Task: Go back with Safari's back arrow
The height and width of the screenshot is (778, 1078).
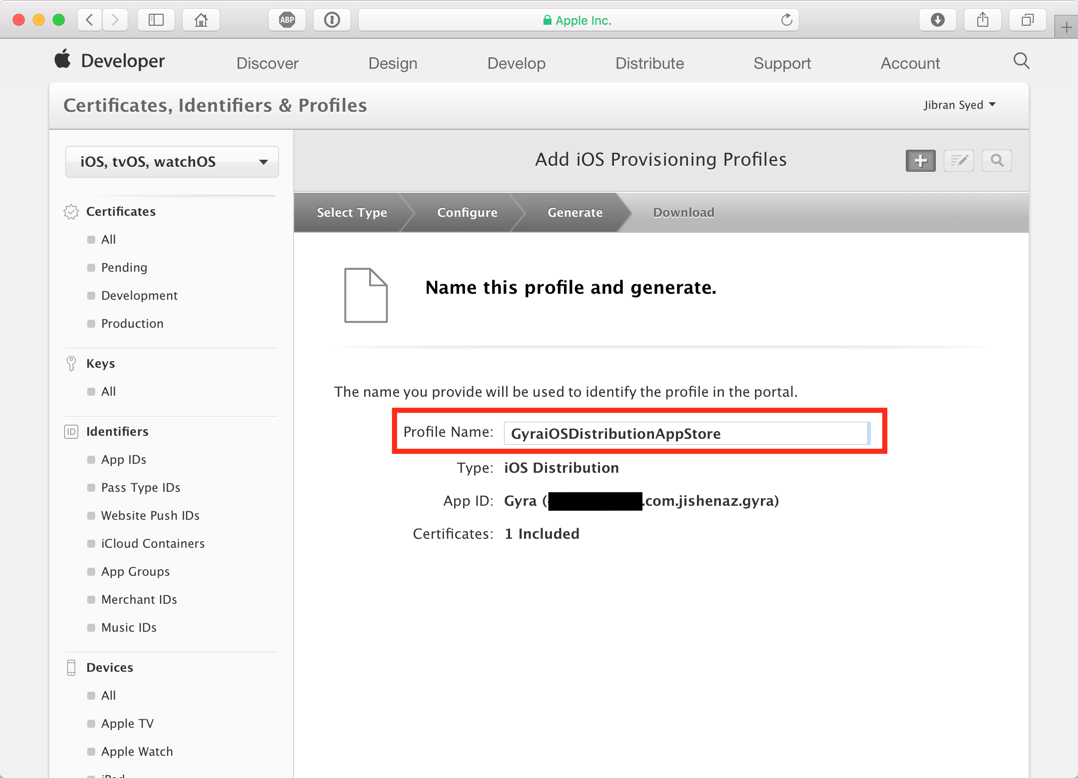Action: (90, 20)
